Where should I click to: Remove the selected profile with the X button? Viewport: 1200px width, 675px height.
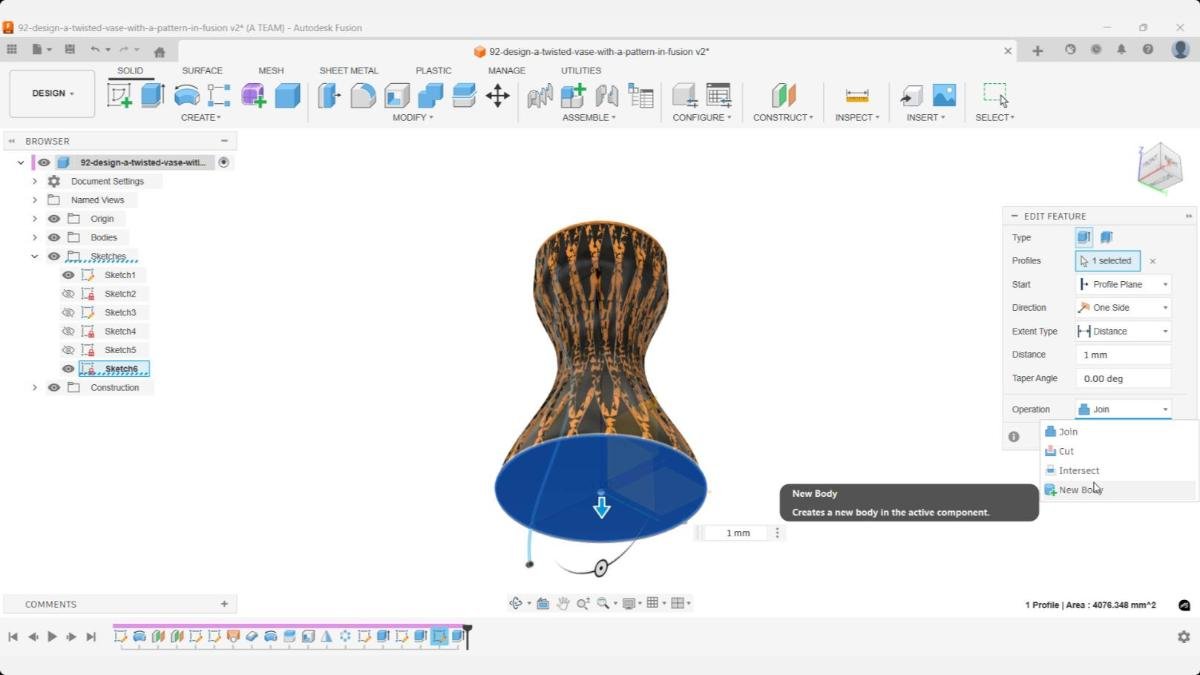coord(1152,260)
